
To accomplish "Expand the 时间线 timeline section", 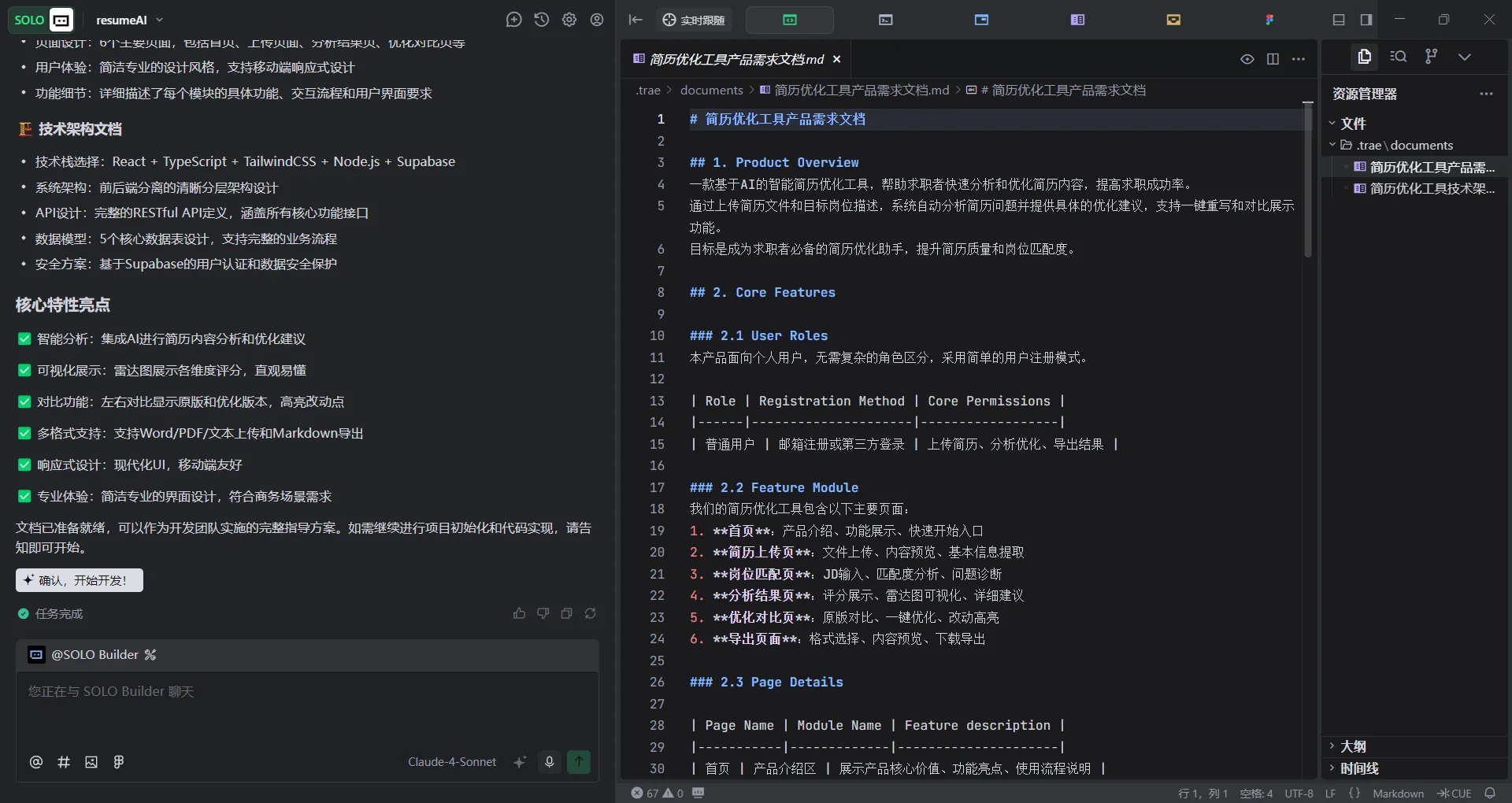I will [x=1358, y=768].
